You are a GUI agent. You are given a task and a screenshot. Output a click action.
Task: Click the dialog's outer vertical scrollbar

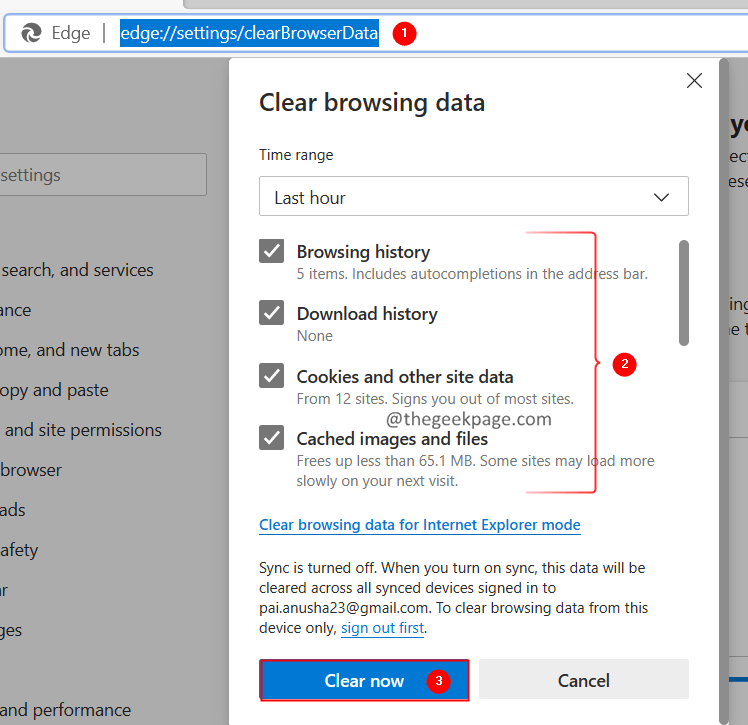[724, 391]
